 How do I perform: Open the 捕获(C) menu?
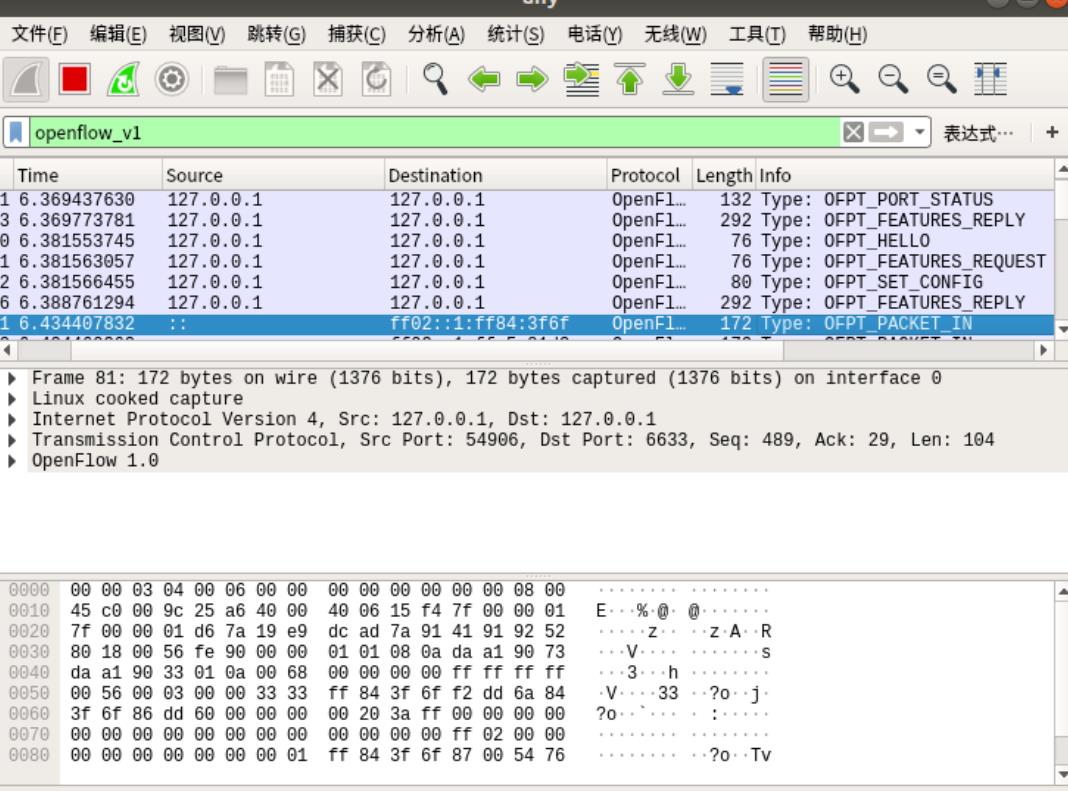356,33
